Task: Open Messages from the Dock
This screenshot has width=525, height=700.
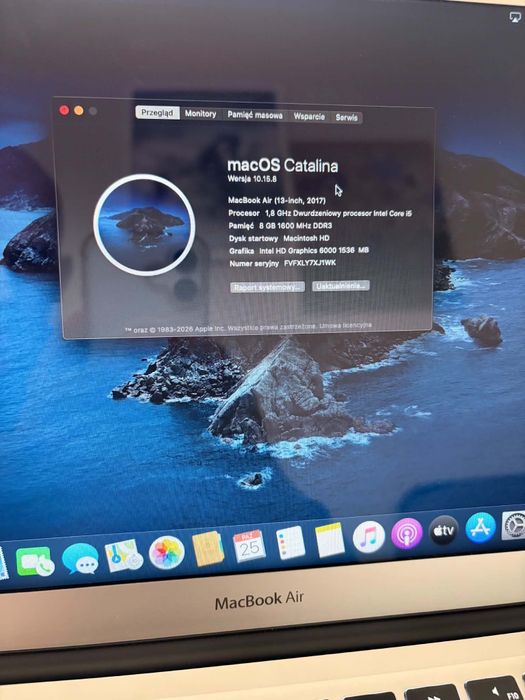Action: pyautogui.click(x=80, y=558)
